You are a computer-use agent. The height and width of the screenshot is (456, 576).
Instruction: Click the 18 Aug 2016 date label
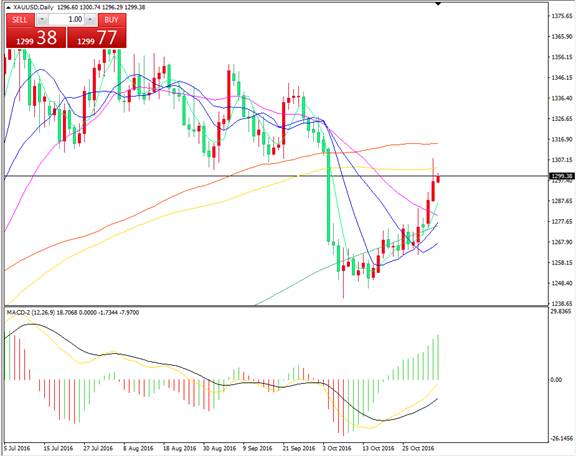click(x=180, y=449)
